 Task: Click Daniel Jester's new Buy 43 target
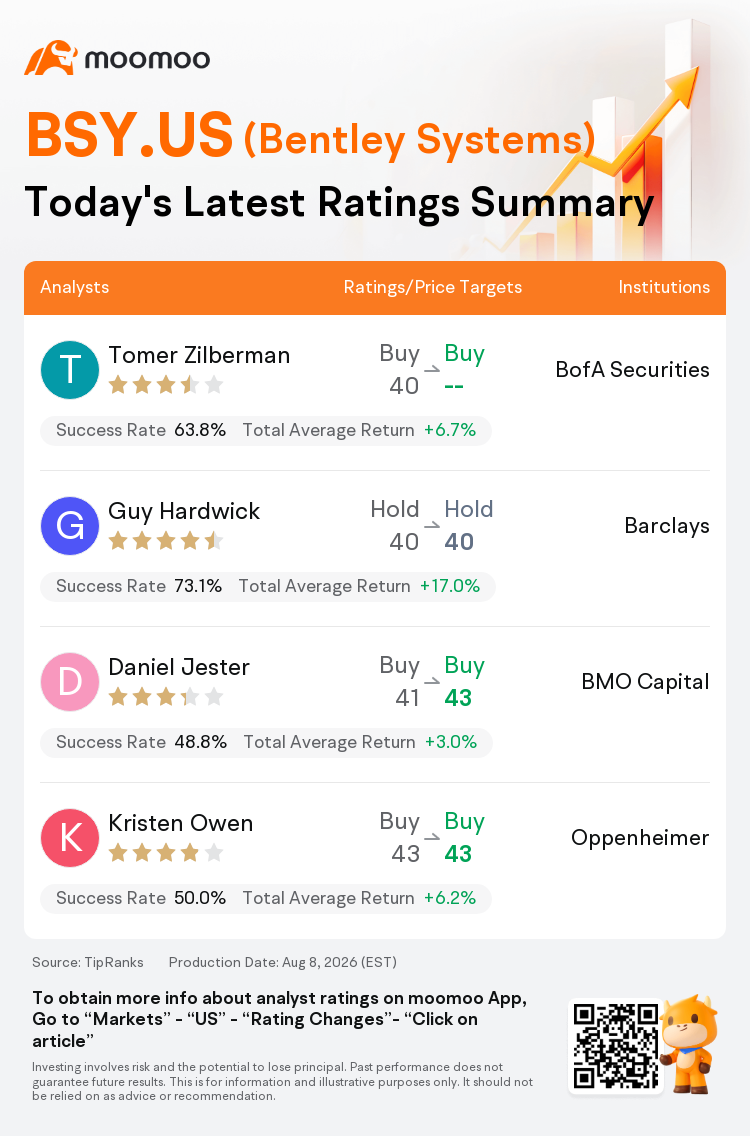[464, 682]
